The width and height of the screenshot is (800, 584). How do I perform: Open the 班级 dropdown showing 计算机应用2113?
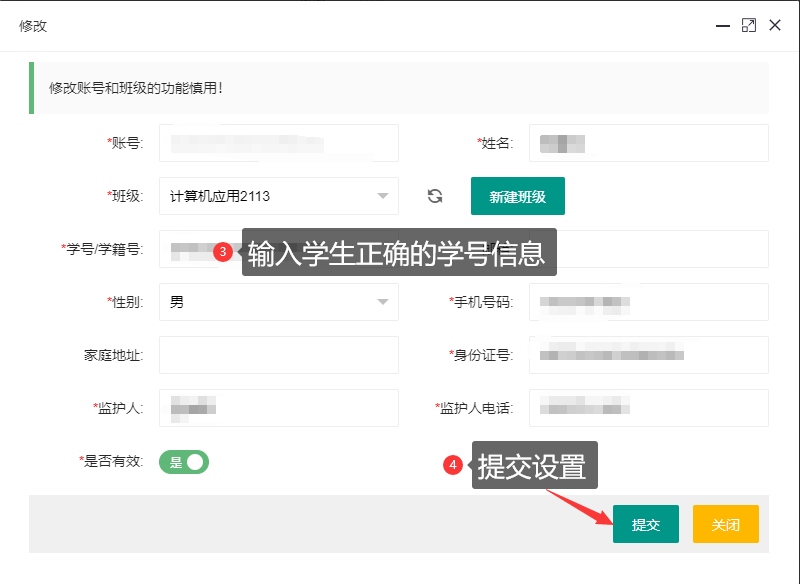click(x=278, y=196)
